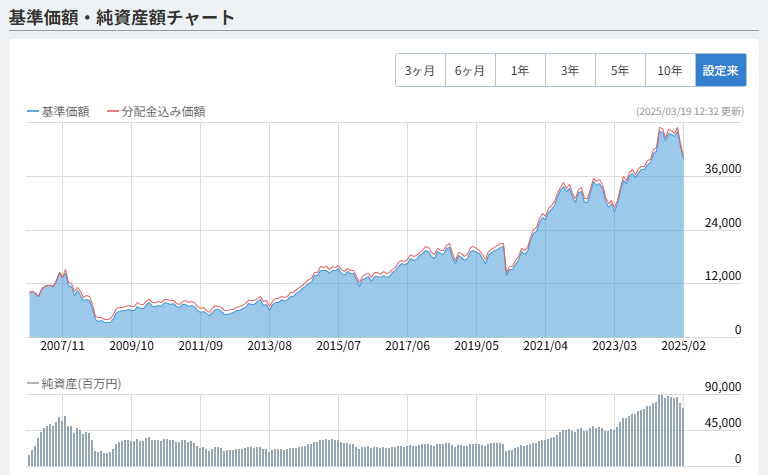Image resolution: width=768 pixels, height=475 pixels.
Task: Click the 2025/03/19 12:32 更新 timestamp
Action: point(690,112)
